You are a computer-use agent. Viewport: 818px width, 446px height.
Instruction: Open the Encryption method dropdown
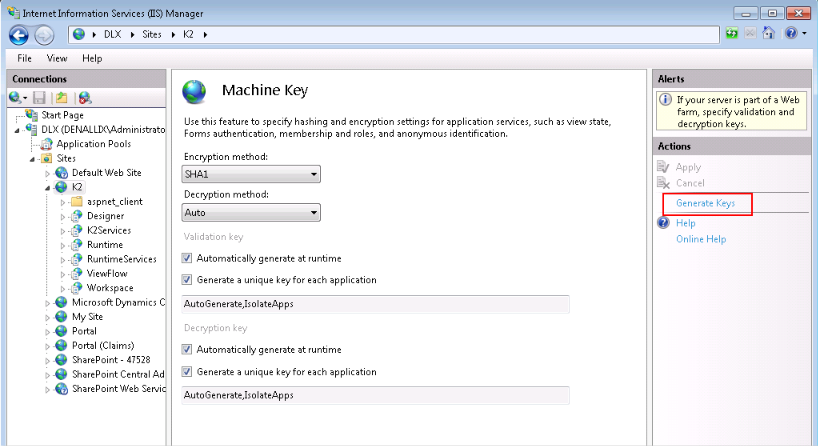252,175
